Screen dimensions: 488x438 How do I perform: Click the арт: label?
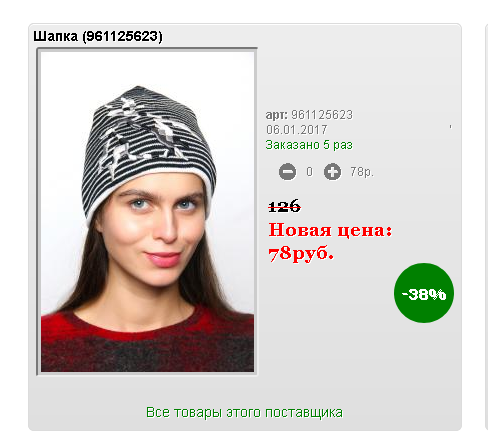276,115
